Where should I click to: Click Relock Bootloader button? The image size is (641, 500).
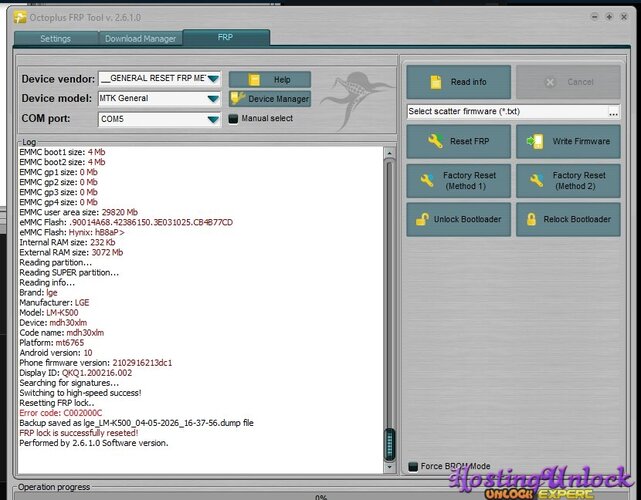click(x=568, y=219)
